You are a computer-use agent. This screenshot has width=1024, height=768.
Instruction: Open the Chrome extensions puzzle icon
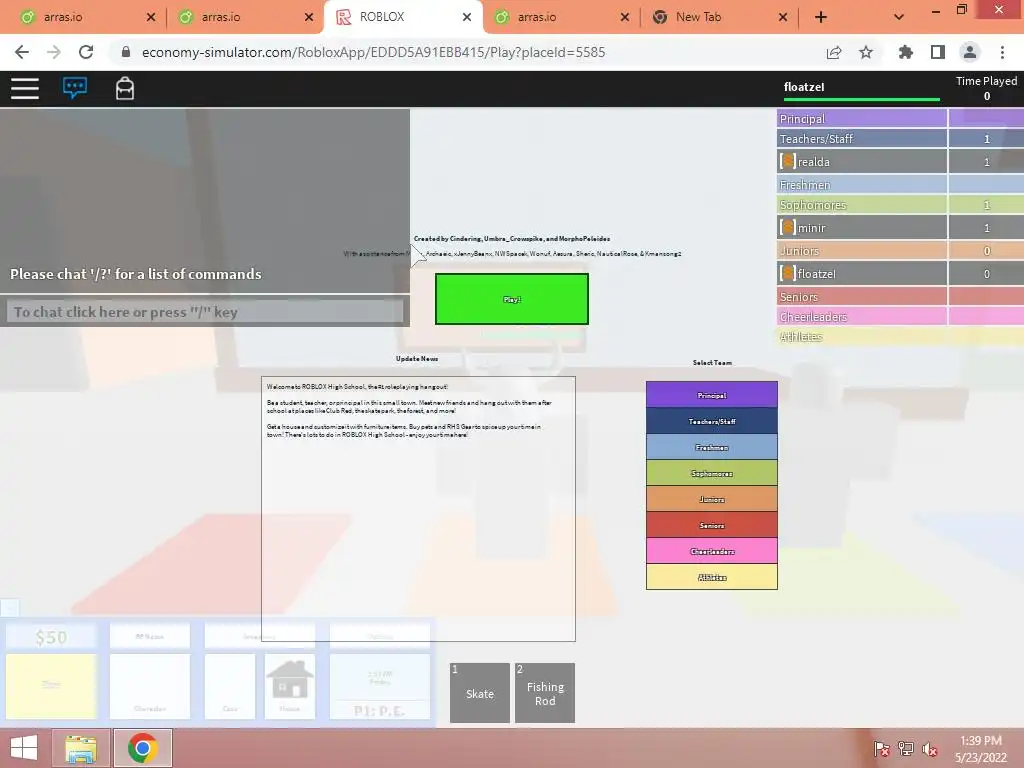(905, 52)
